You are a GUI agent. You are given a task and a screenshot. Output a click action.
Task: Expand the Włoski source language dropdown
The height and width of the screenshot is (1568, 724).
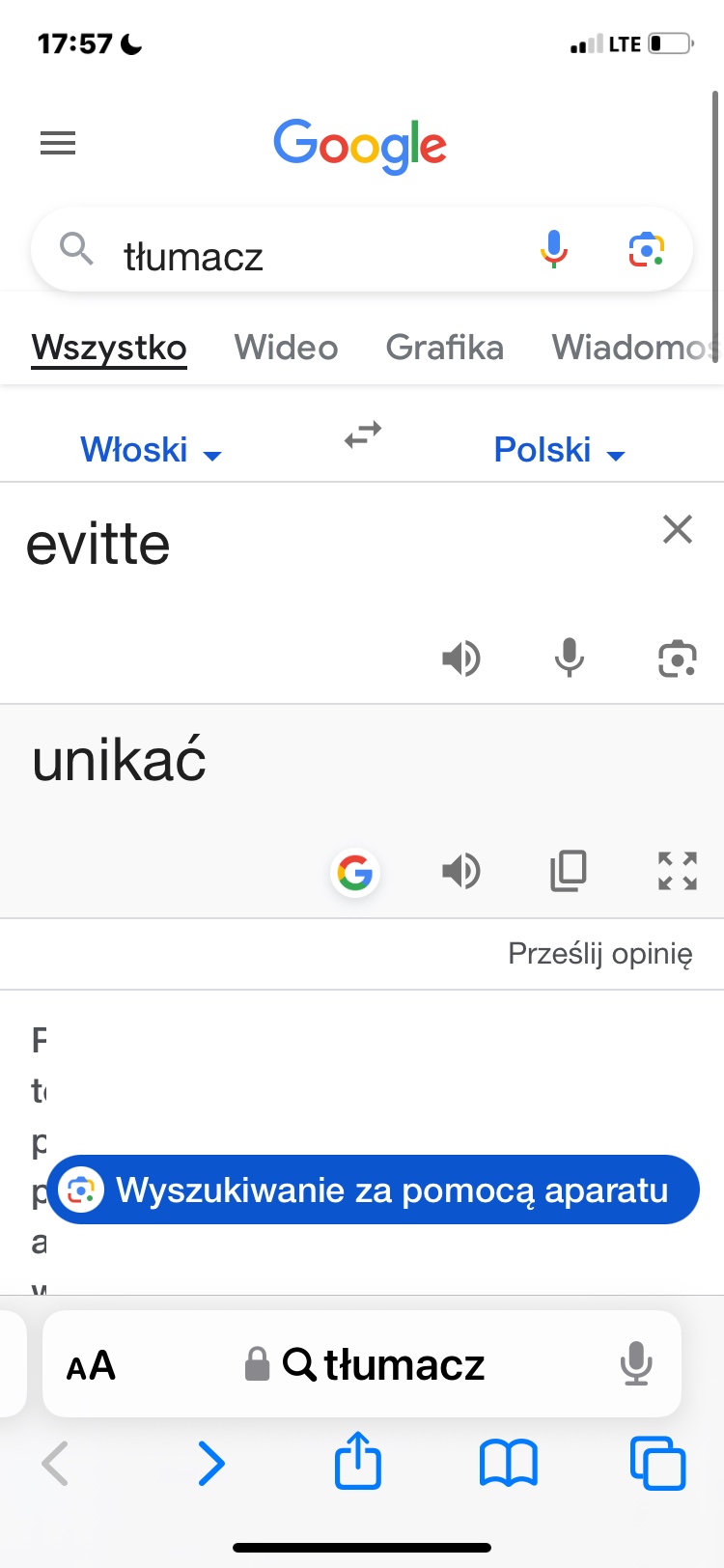tap(151, 450)
